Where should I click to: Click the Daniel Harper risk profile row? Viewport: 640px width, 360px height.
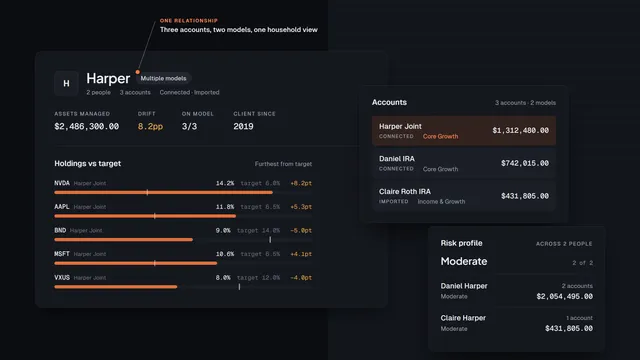pos(517,291)
